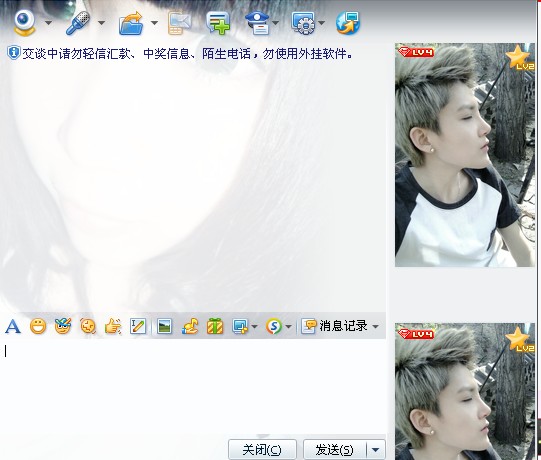Send a gift with the gift-box icon
Screen dimensions: 541x460
click(x=215, y=326)
